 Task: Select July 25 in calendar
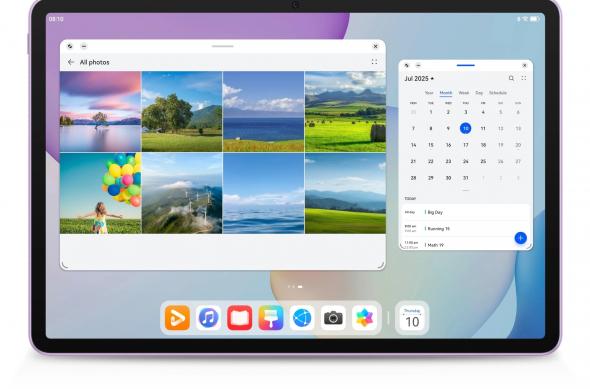483,161
